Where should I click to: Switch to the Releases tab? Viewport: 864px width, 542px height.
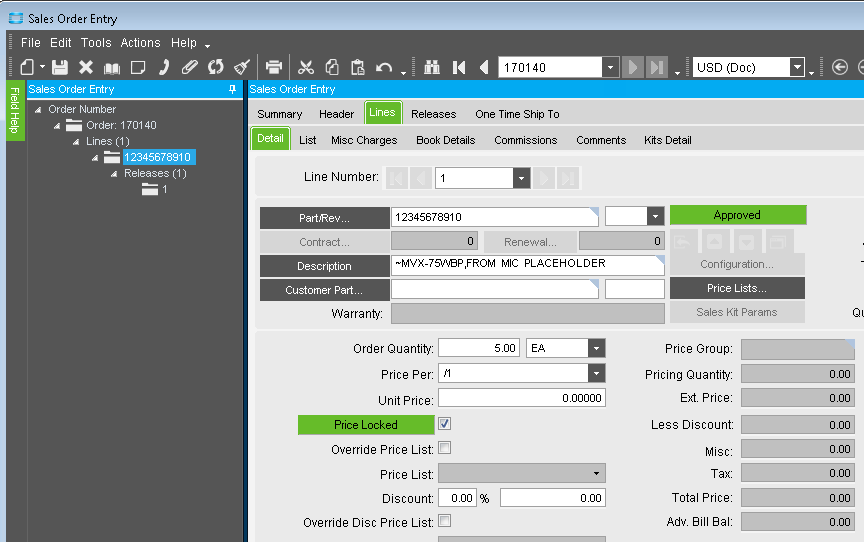click(x=433, y=114)
